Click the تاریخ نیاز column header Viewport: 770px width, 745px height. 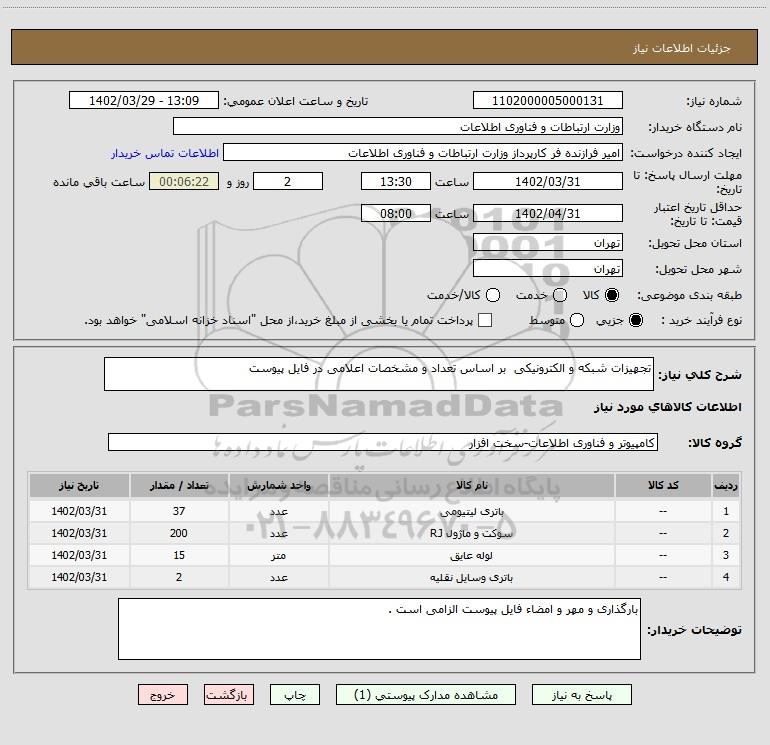(x=79, y=485)
